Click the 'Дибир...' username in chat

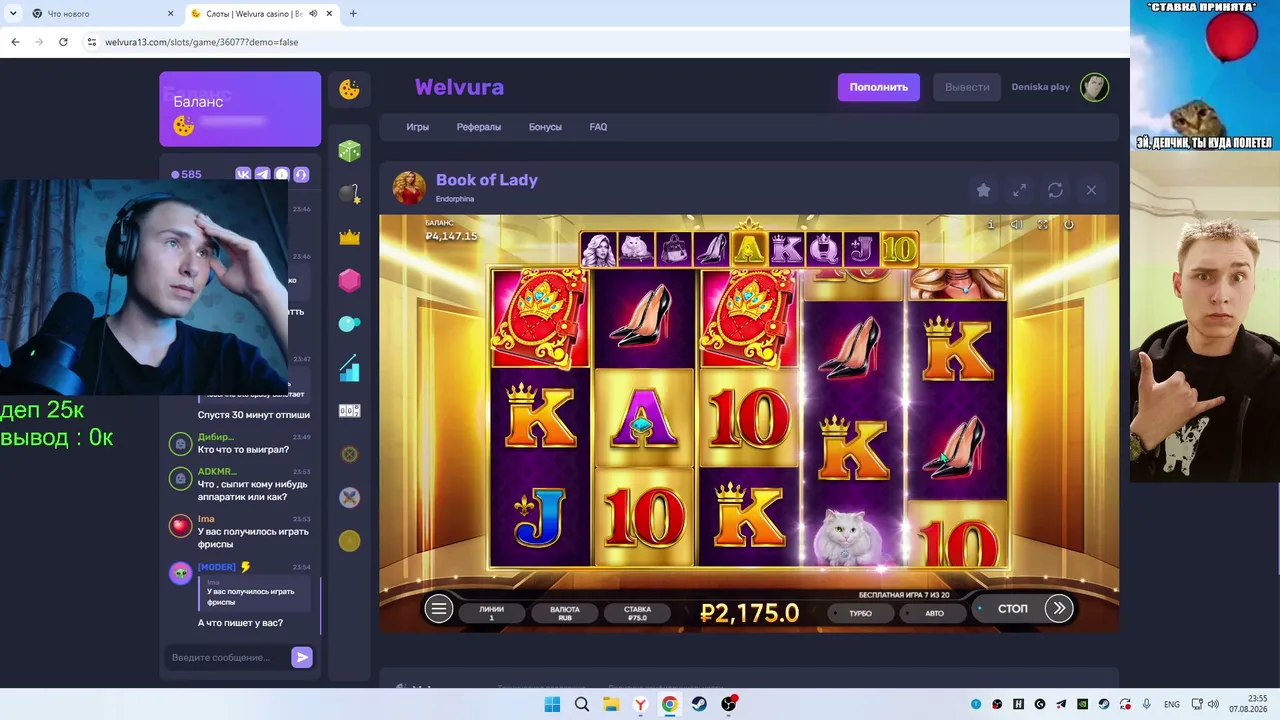click(x=215, y=437)
